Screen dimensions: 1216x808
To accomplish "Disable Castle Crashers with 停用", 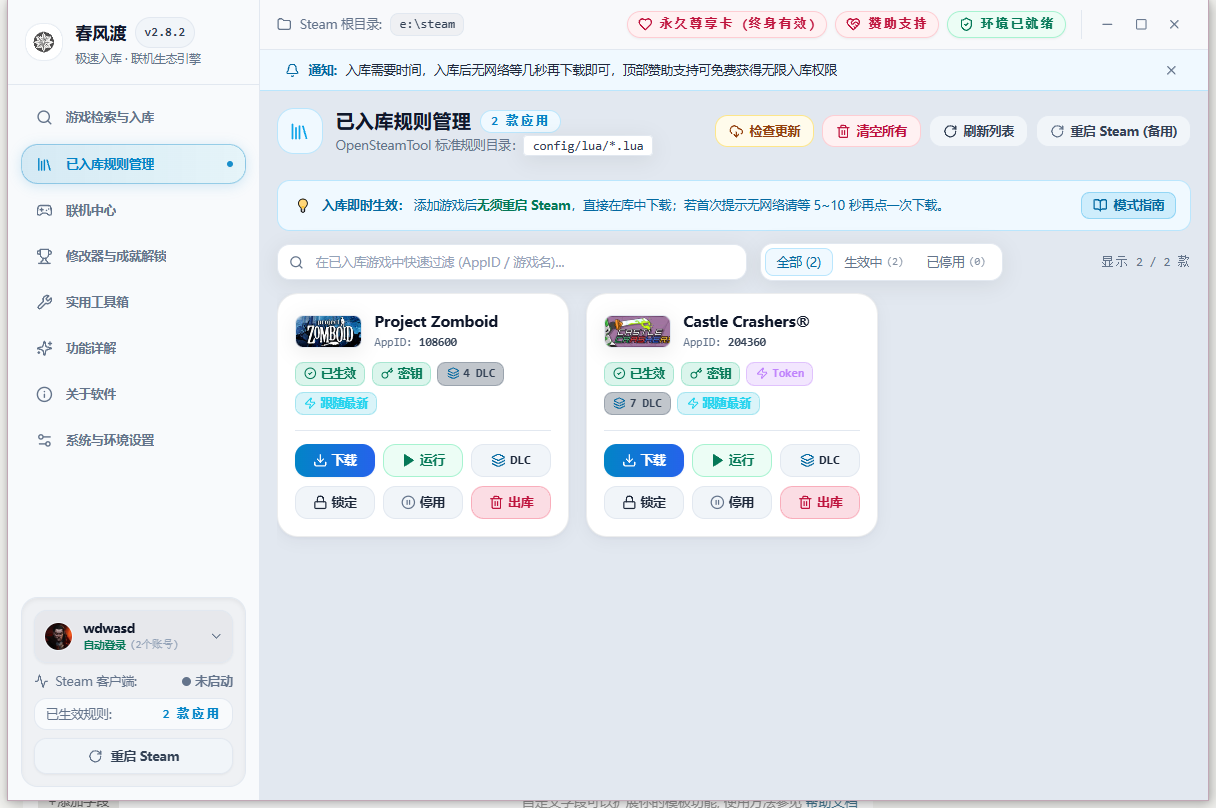I will click(732, 502).
